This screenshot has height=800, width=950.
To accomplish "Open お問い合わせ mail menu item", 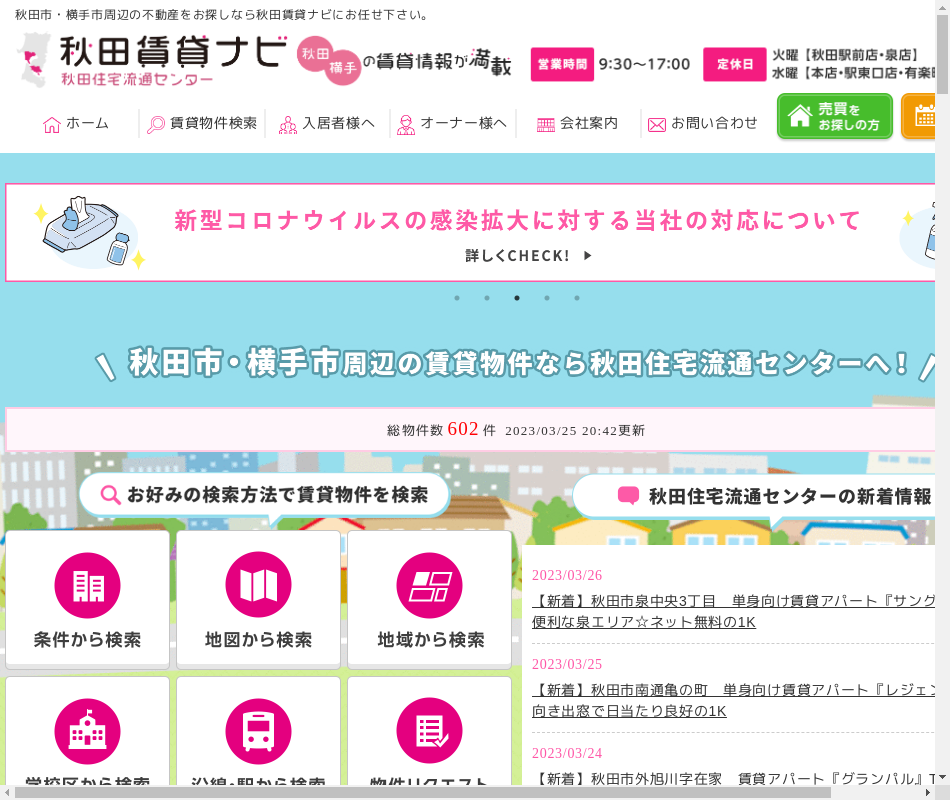I will pos(703,124).
